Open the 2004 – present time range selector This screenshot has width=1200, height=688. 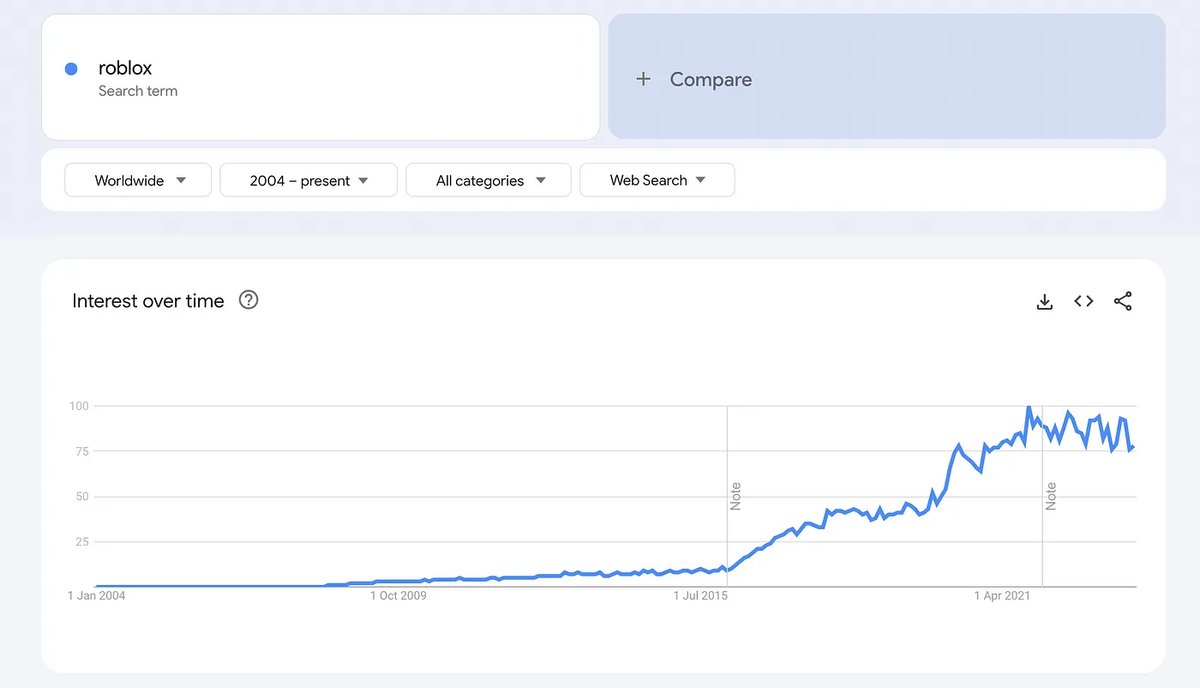pyautogui.click(x=308, y=180)
